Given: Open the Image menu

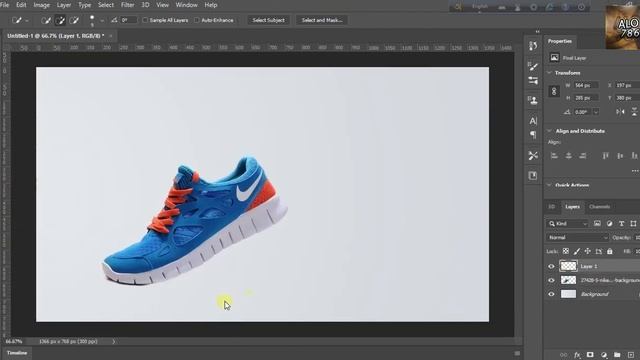Looking at the screenshot, I should (41, 5).
